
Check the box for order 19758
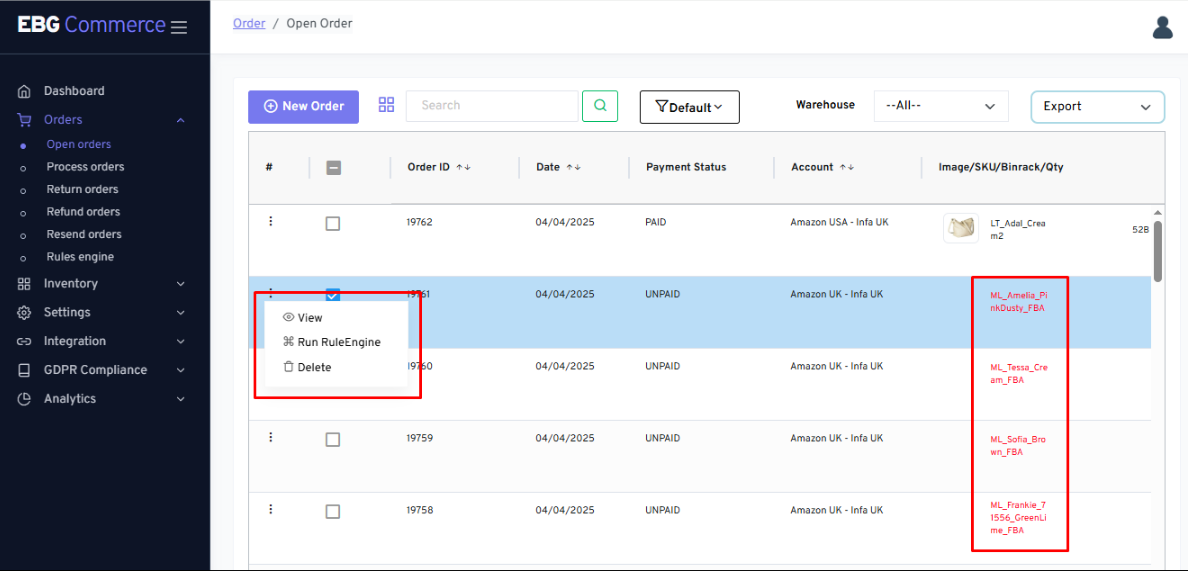pos(333,511)
